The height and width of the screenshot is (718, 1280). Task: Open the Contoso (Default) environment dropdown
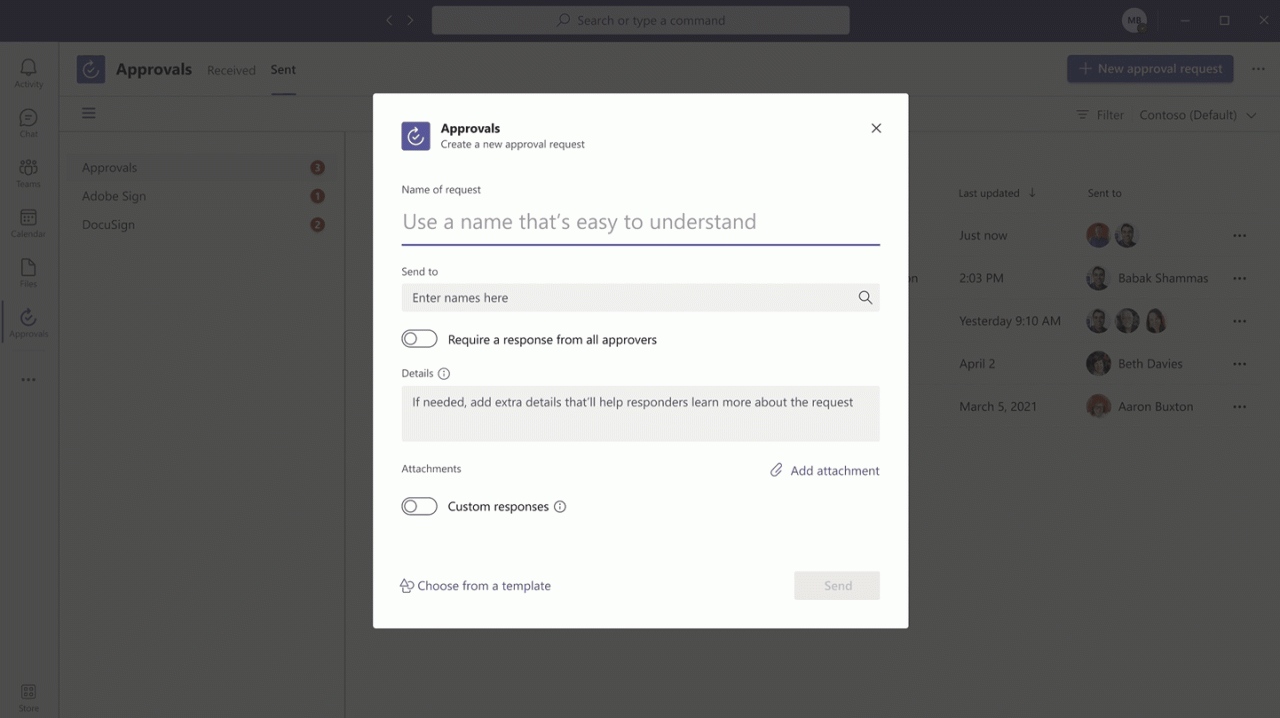1197,115
